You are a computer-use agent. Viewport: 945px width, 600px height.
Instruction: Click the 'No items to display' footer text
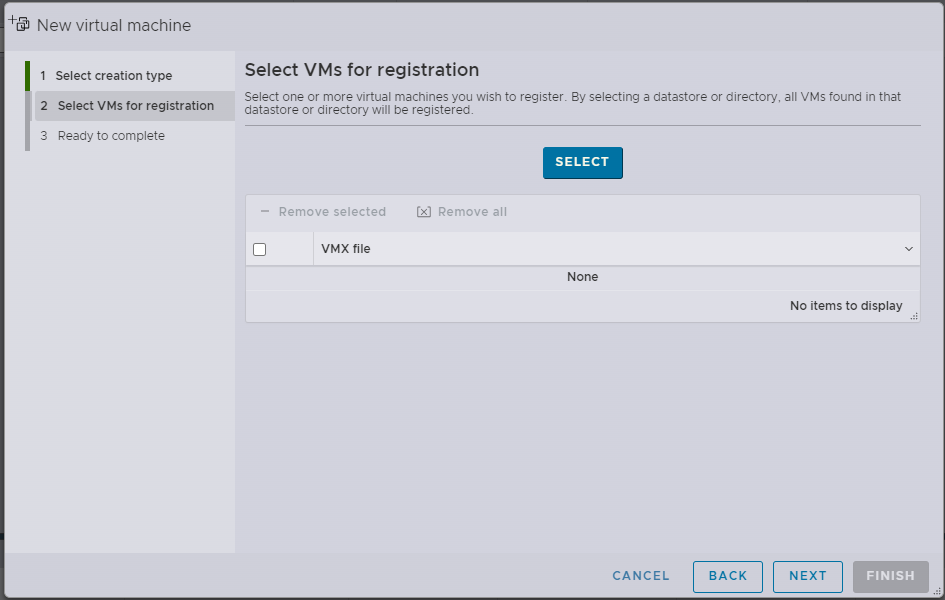pos(846,306)
